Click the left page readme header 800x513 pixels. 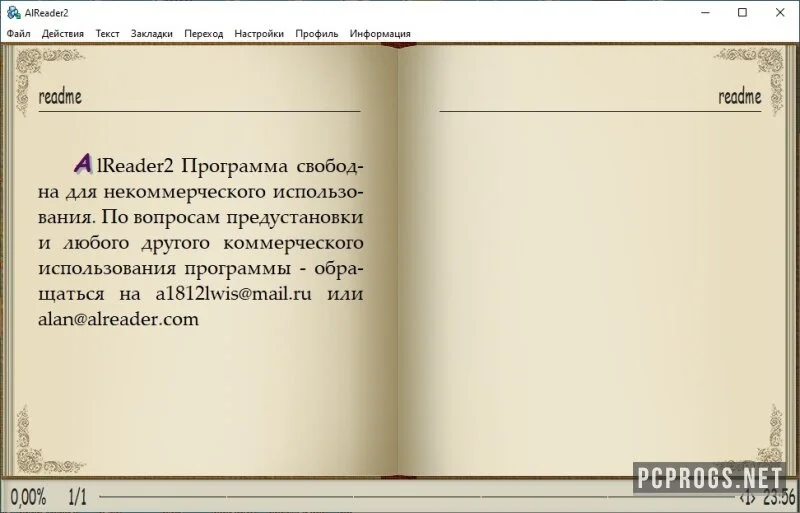coord(60,96)
